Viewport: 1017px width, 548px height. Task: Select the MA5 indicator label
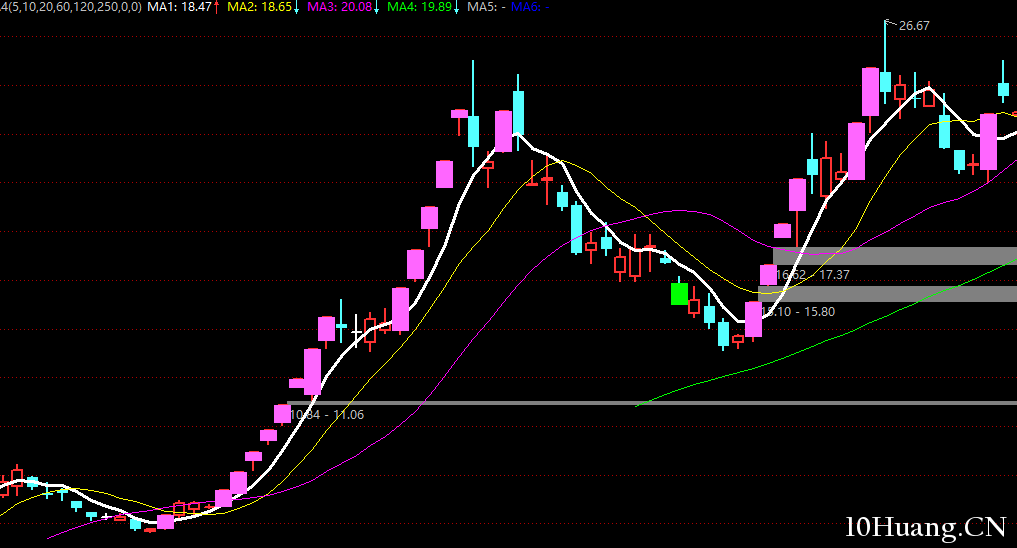pyautogui.click(x=484, y=7)
